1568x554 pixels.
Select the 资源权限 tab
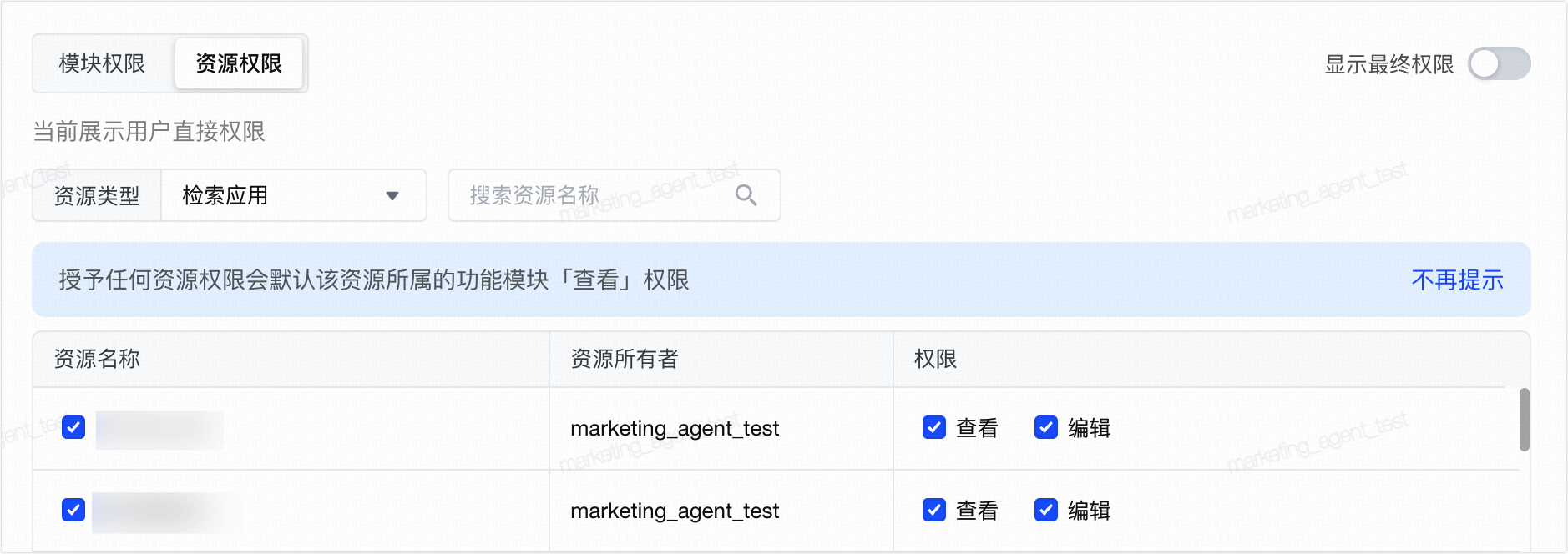pos(239,63)
